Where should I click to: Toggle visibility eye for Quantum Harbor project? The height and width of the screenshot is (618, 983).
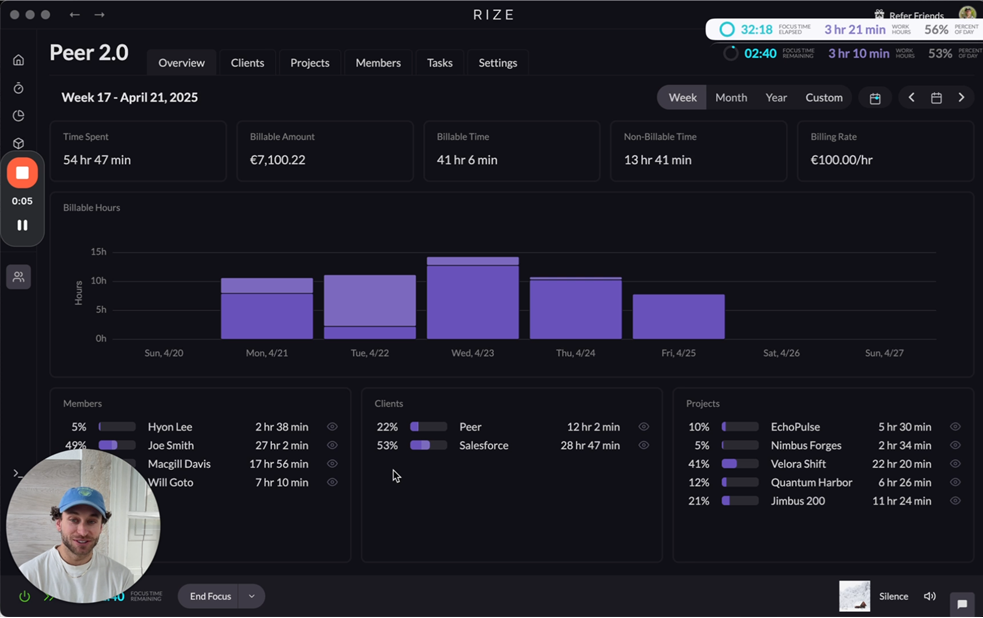955,483
